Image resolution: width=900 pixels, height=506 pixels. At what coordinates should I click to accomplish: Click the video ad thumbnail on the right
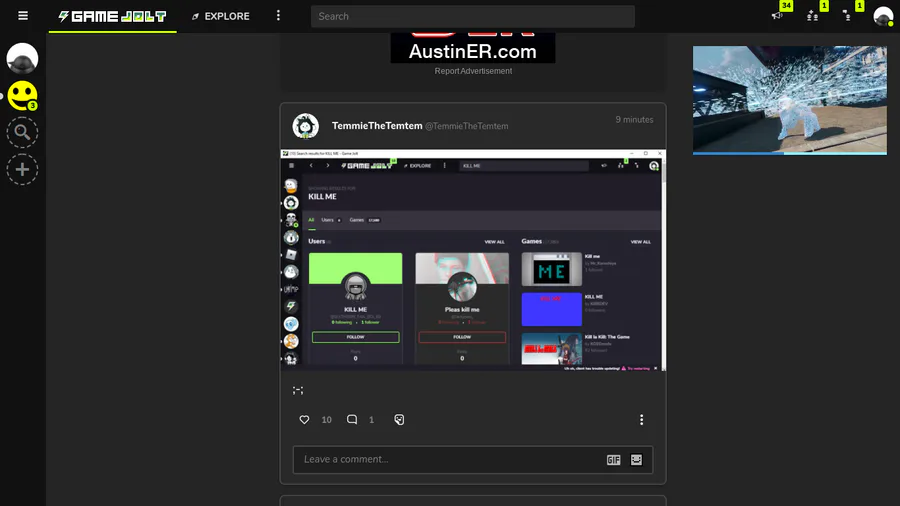click(x=789, y=99)
